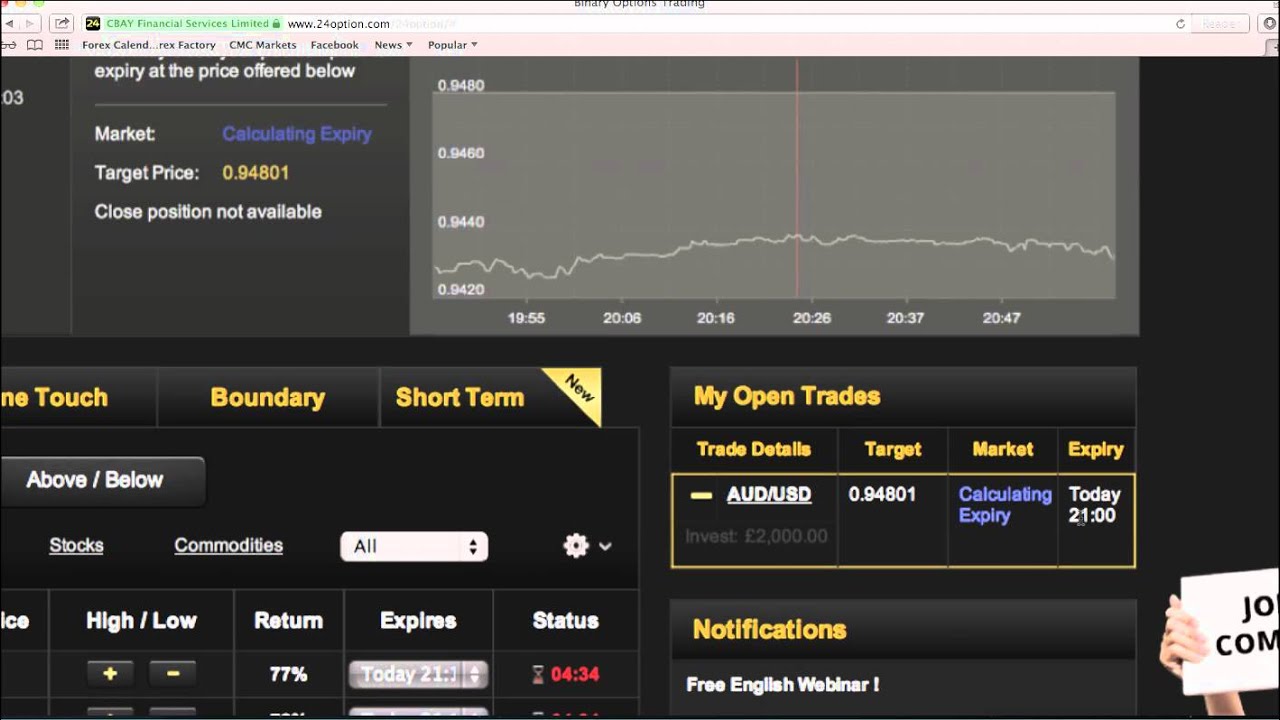Expand the Popular bookmarks folder

pyautogui.click(x=452, y=45)
